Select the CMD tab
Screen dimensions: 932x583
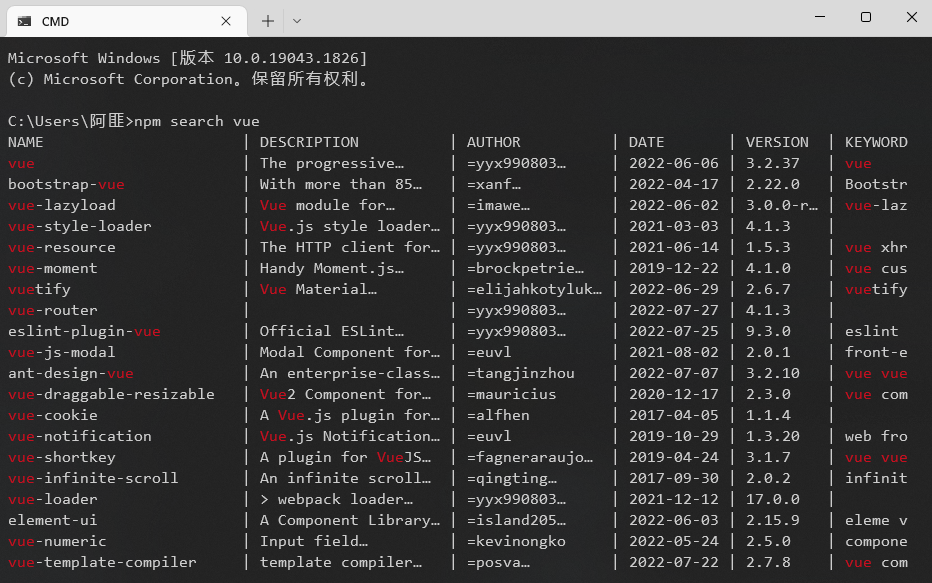[x=127, y=21]
